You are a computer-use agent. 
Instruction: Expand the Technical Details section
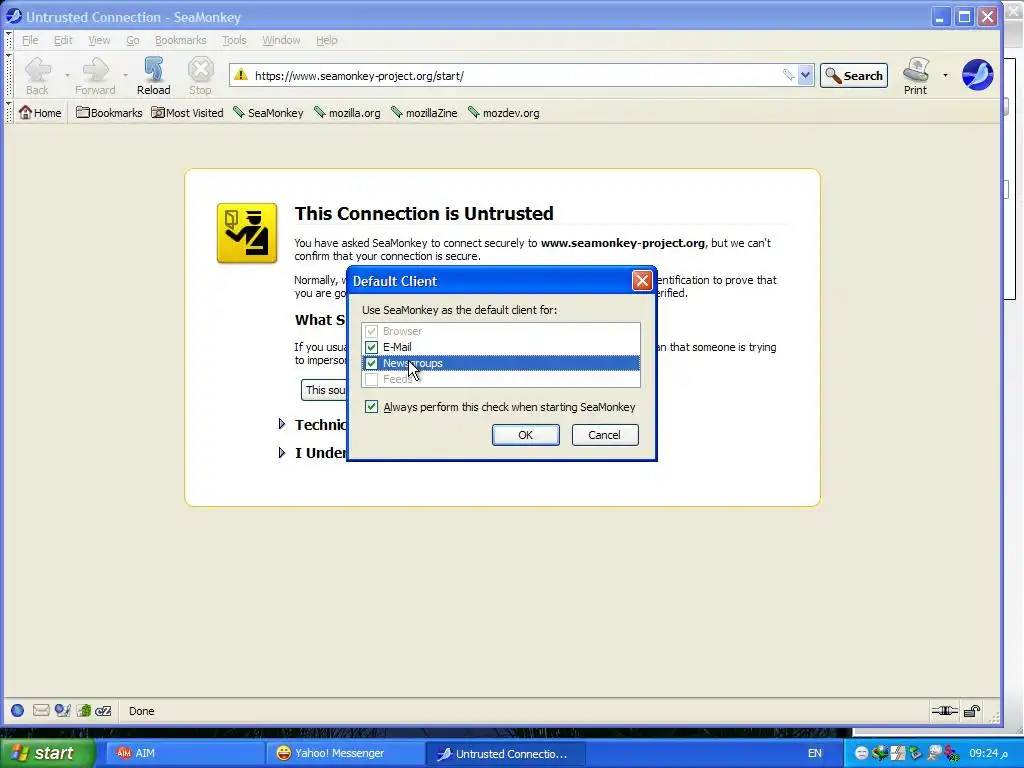[281, 424]
